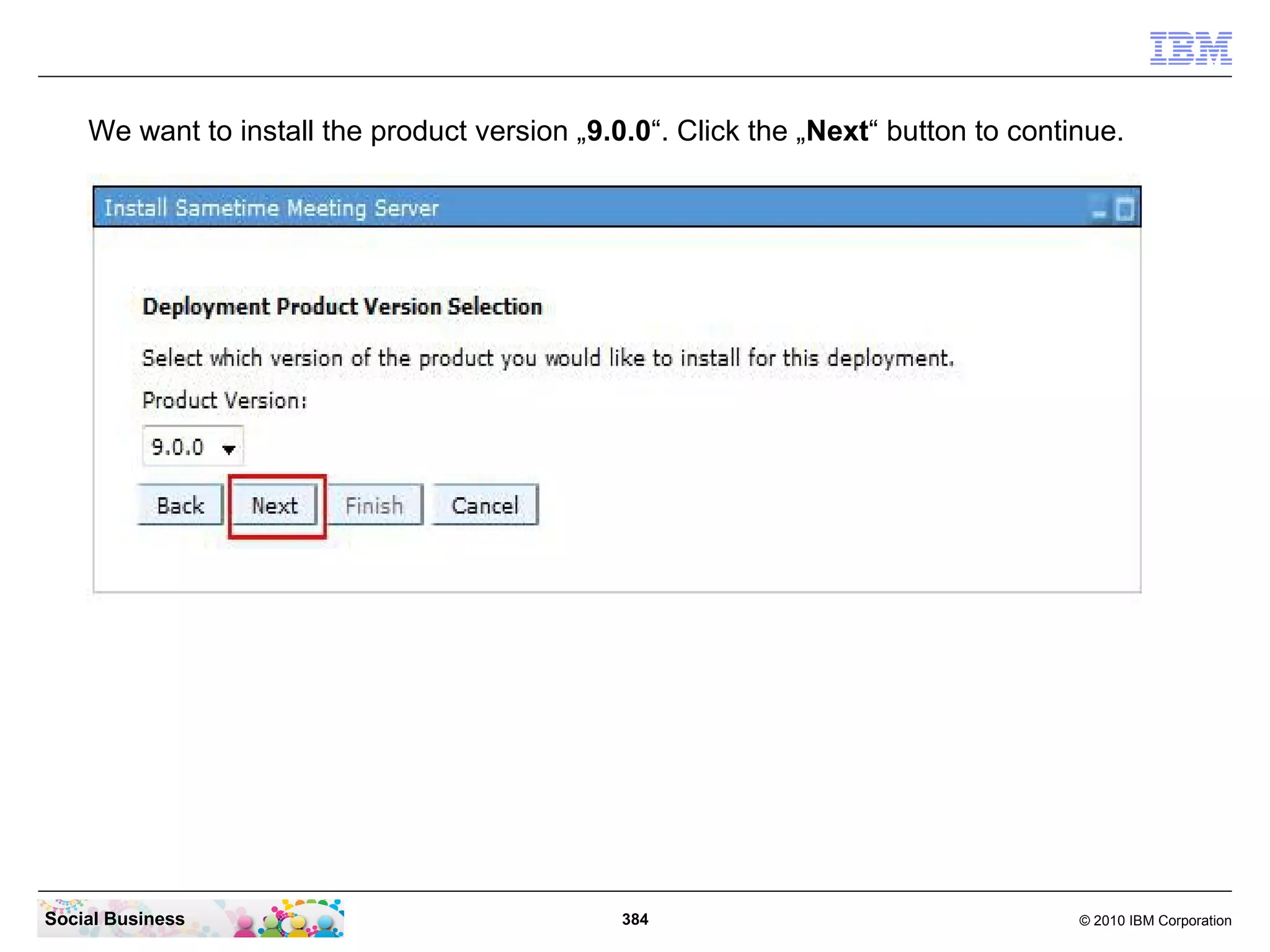Open the Product Version 9.0.0 dropdown
1270x952 pixels.
coord(193,446)
